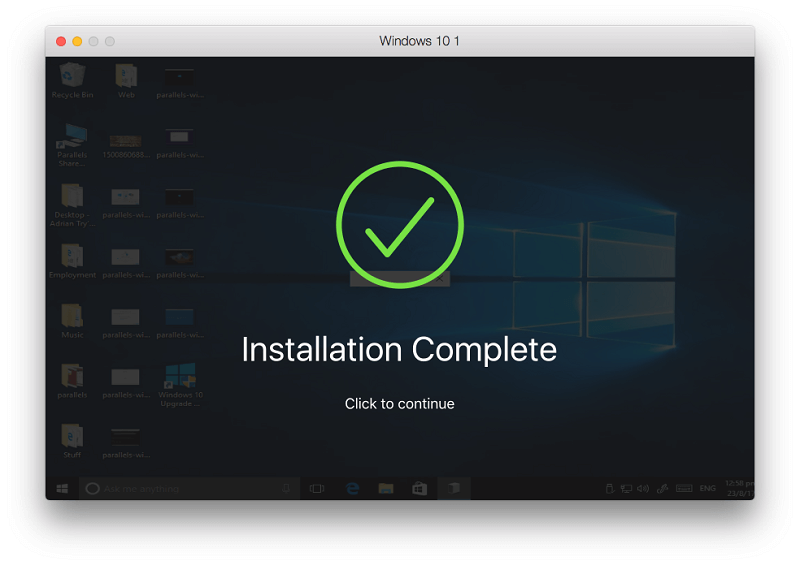The height and width of the screenshot is (565, 800).
Task: Launch Microsoft Edge from taskbar
Action: (352, 488)
